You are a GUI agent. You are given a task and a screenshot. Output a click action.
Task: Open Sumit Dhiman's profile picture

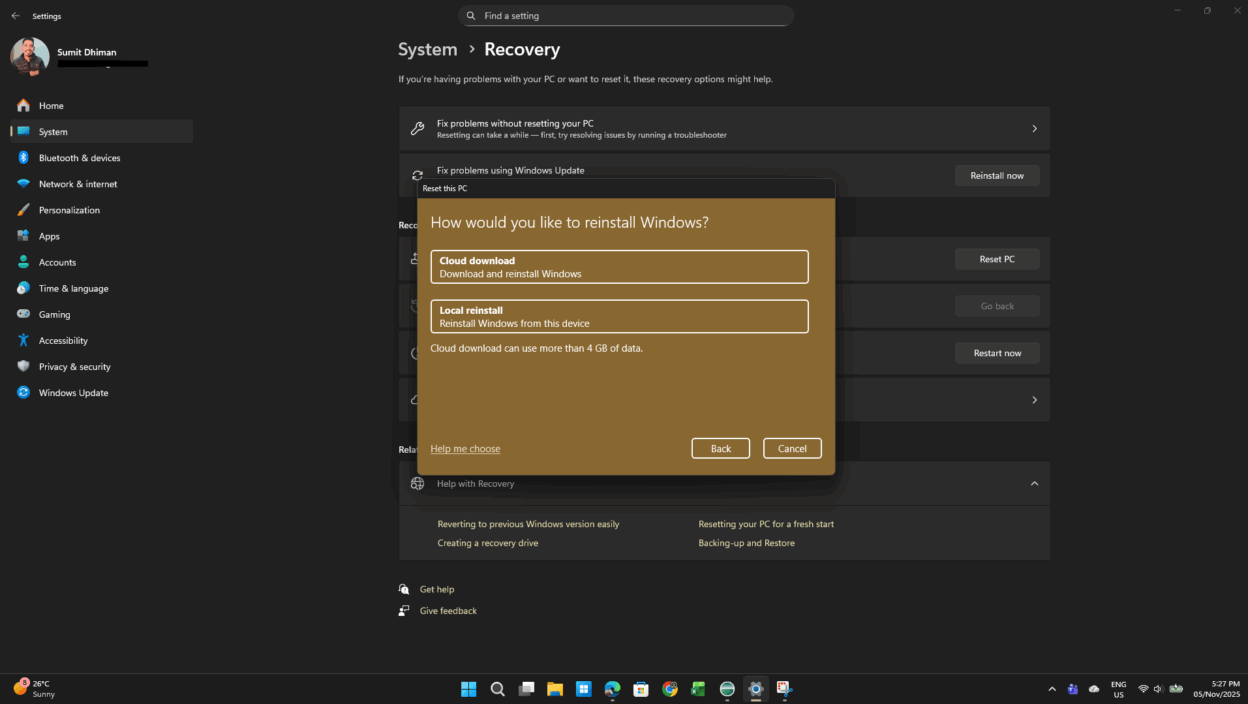(x=30, y=57)
